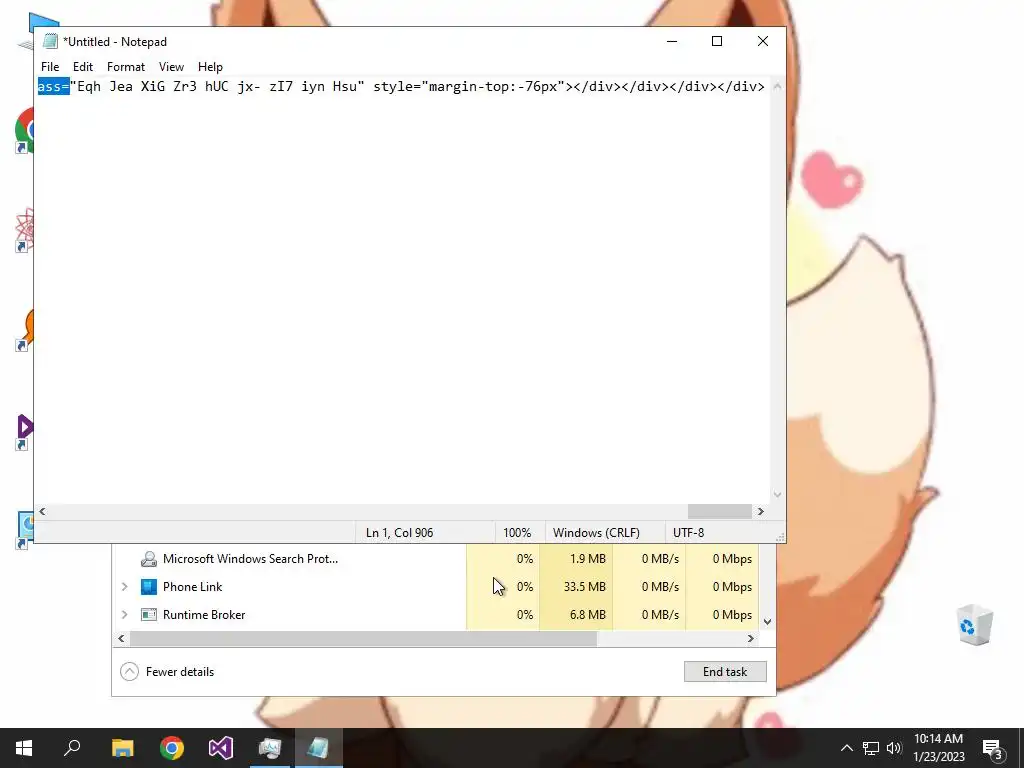This screenshot has width=1024, height=768.
Task: Open the Notepad Format menu
Action: (x=125, y=67)
